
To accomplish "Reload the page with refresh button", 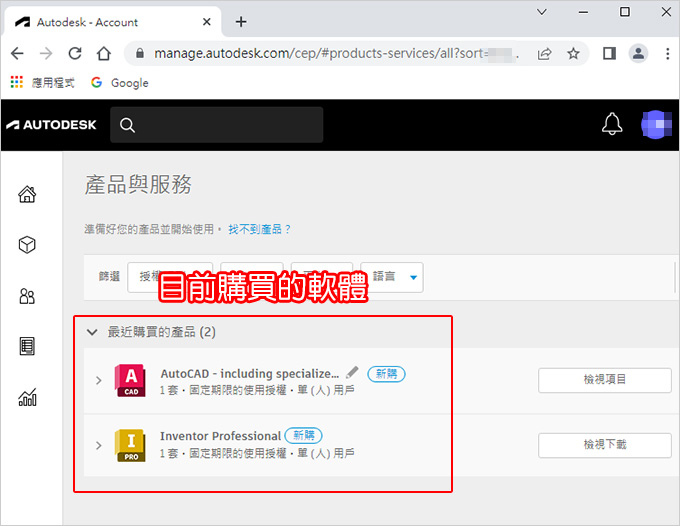I will [x=75, y=53].
